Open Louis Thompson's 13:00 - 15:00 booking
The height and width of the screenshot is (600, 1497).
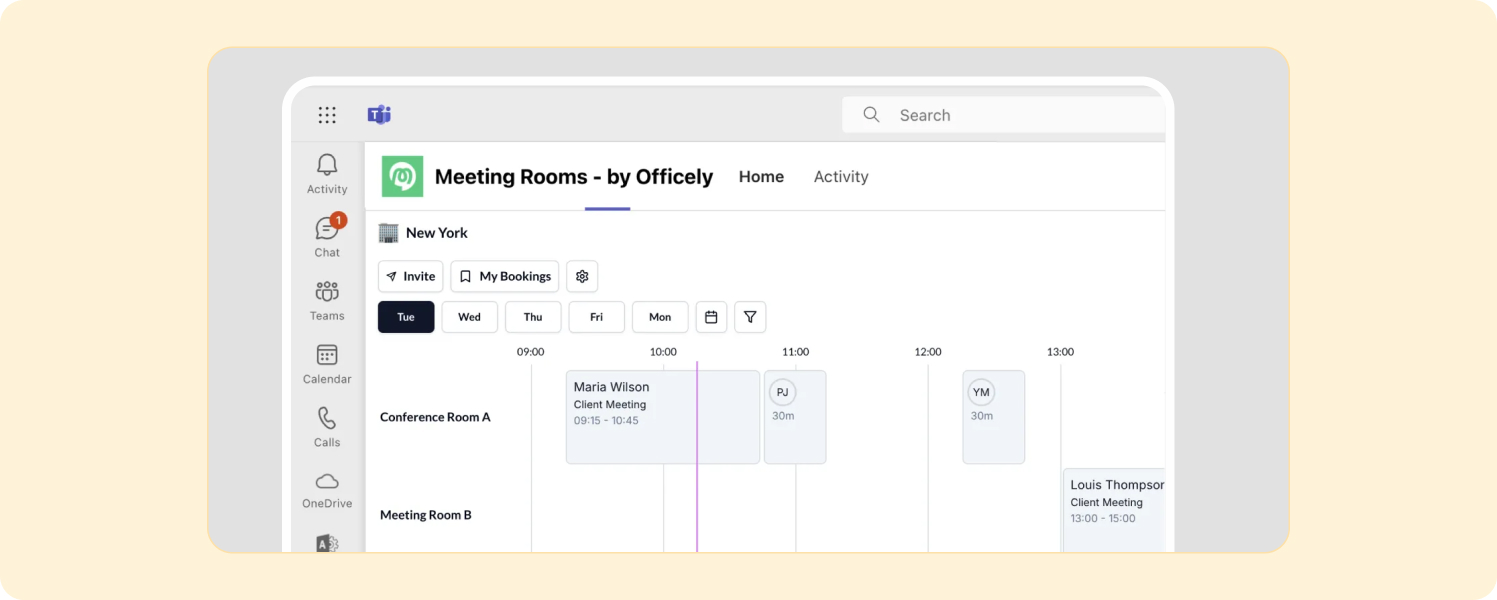click(x=1114, y=510)
